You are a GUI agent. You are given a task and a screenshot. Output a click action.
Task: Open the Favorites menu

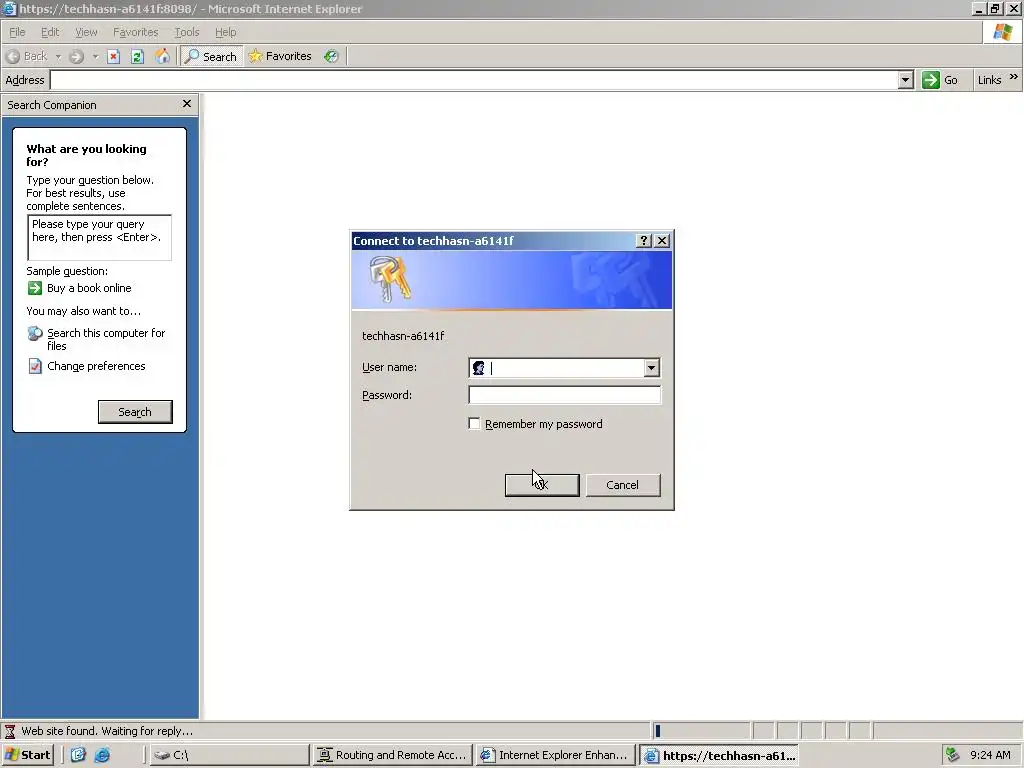coord(135,32)
